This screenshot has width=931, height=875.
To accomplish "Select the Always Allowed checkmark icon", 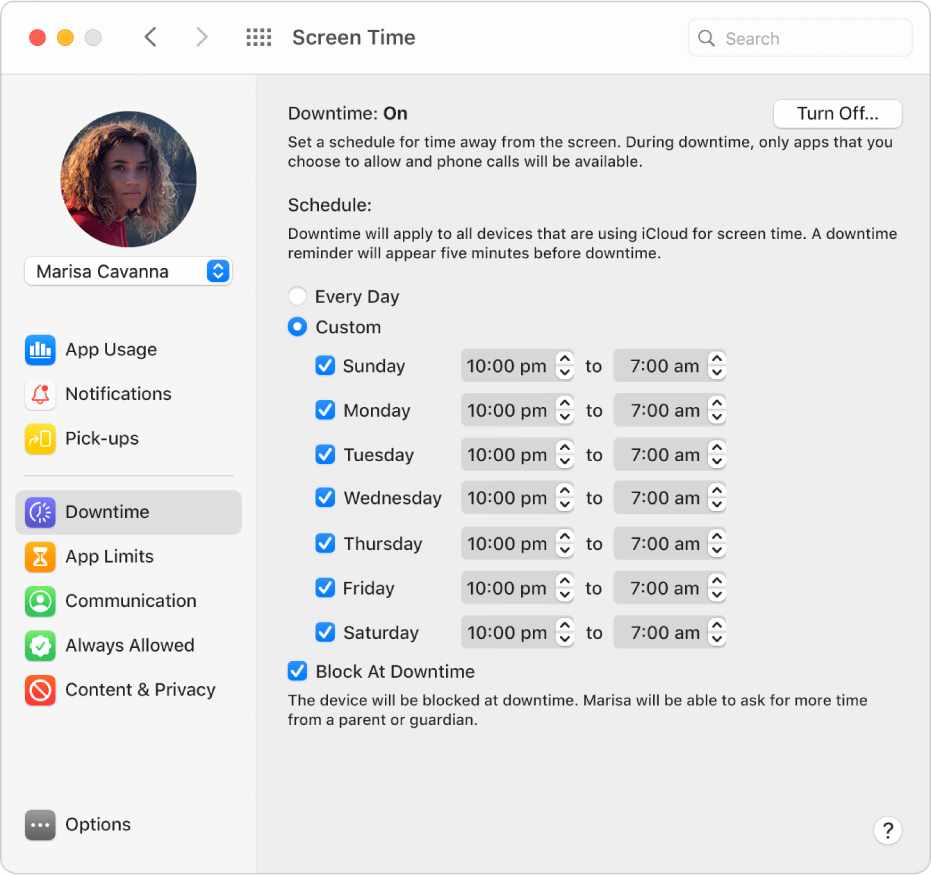I will click(x=40, y=645).
